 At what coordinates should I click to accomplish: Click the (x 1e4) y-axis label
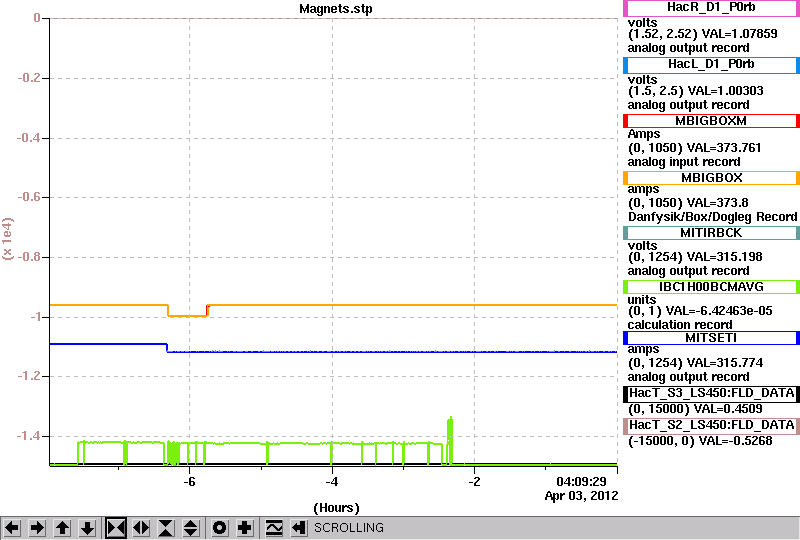click(x=8, y=238)
